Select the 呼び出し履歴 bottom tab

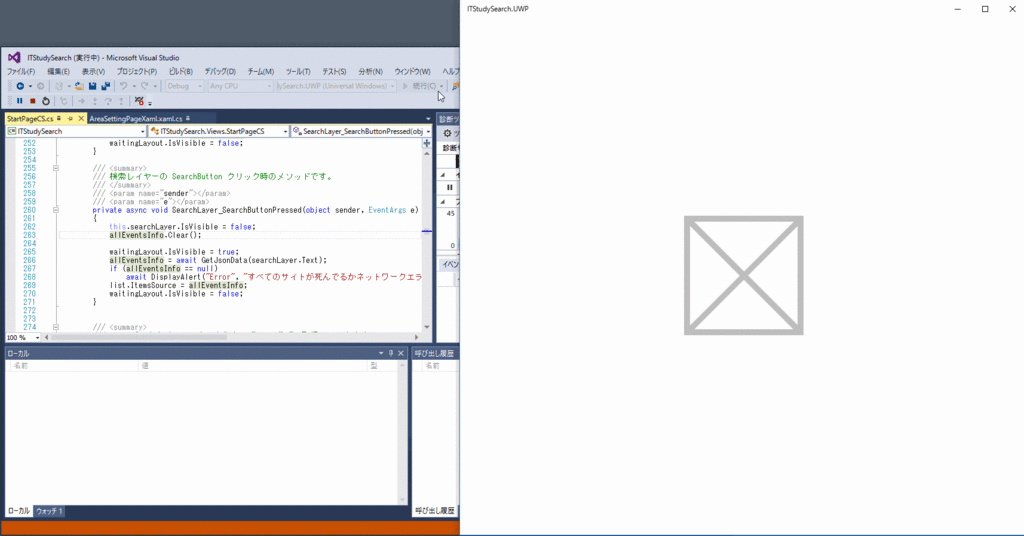point(435,511)
